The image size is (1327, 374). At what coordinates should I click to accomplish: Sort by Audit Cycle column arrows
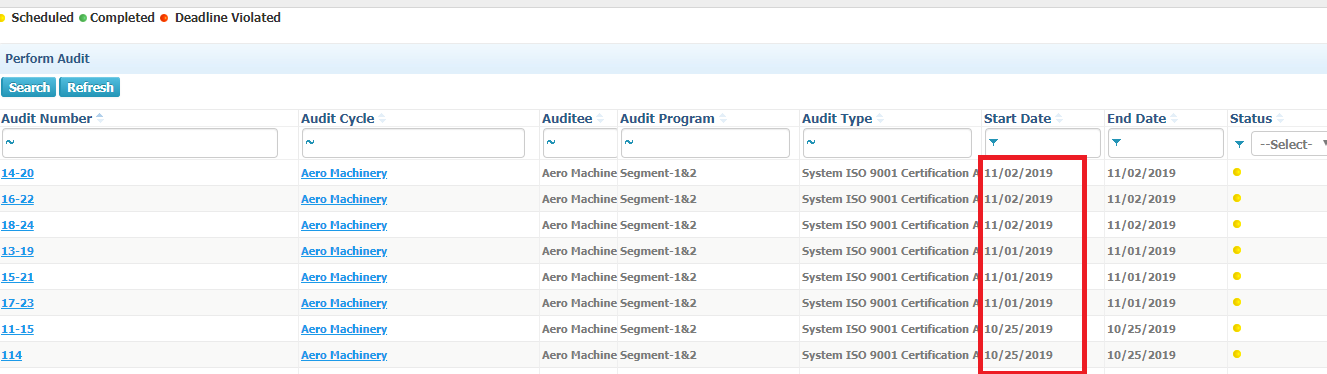[x=382, y=119]
